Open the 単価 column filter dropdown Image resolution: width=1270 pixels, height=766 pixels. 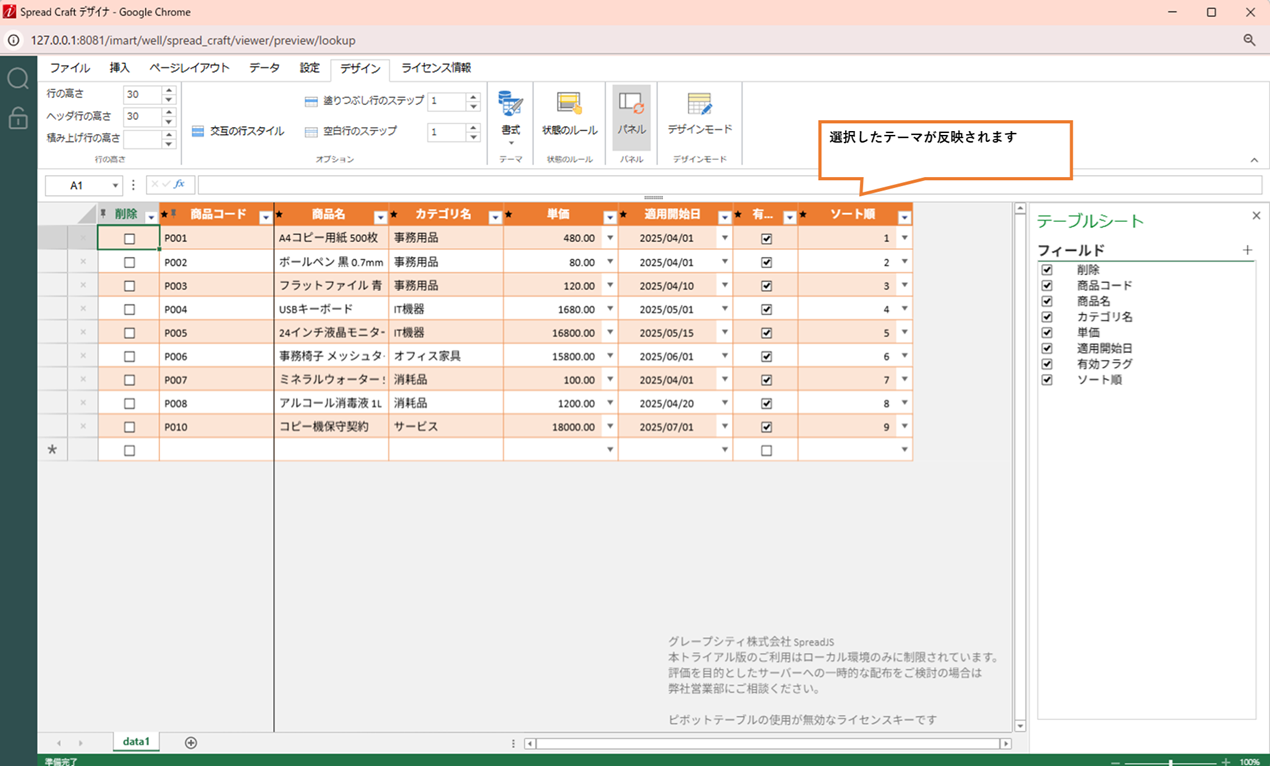(610, 217)
